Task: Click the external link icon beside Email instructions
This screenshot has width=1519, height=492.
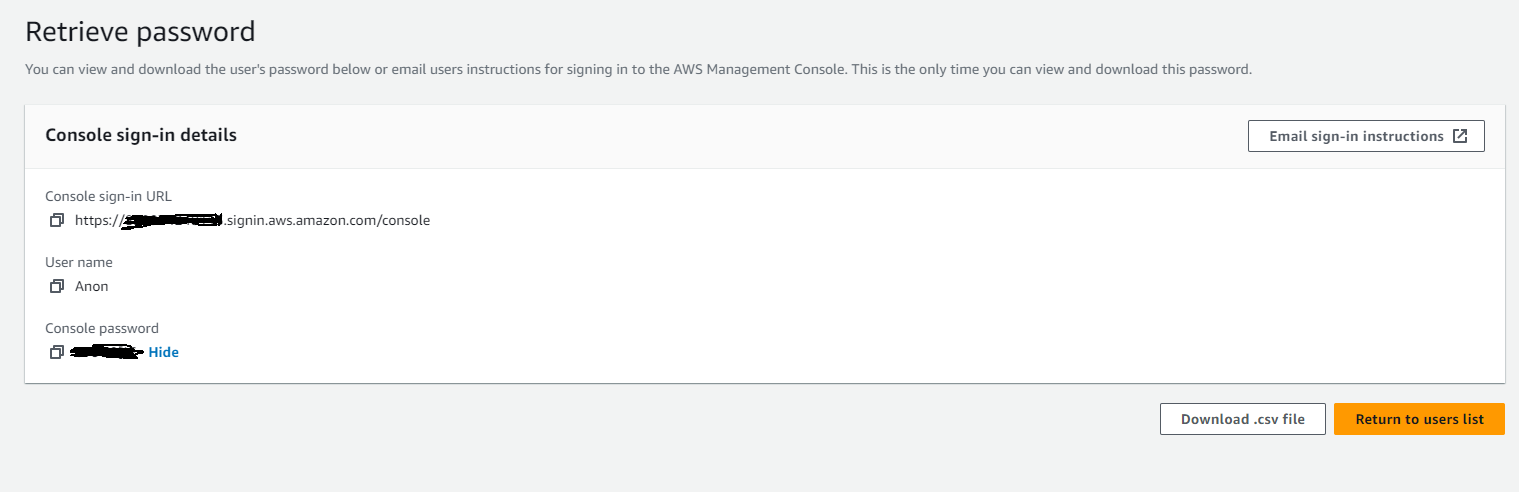Action: tap(1460, 136)
